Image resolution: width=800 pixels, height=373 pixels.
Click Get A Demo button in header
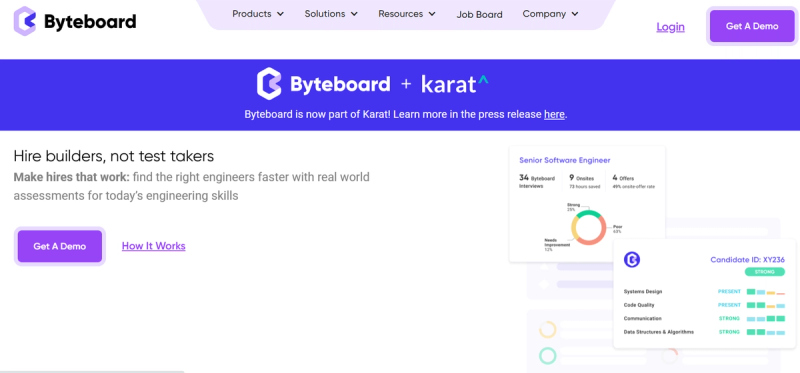pos(752,26)
